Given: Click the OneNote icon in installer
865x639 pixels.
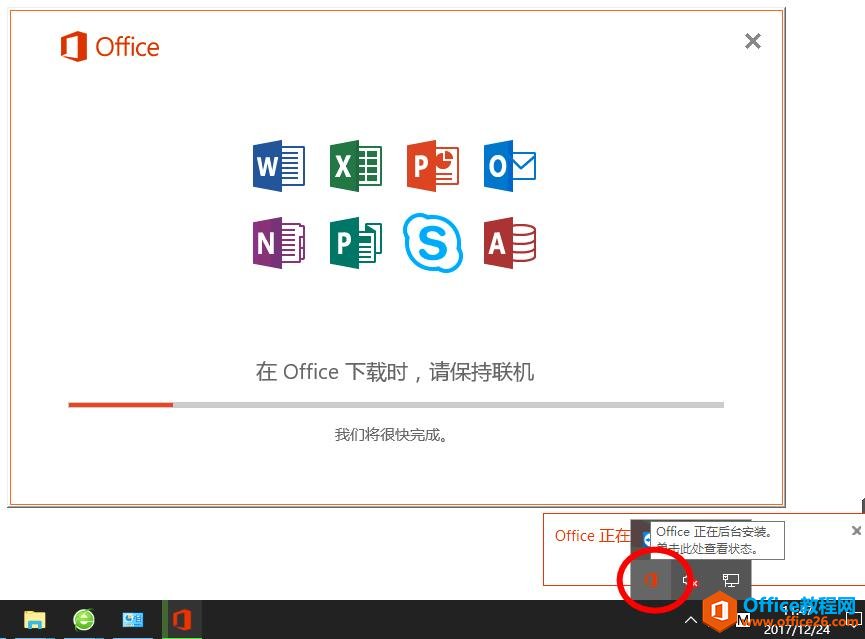Looking at the screenshot, I should tap(279, 243).
